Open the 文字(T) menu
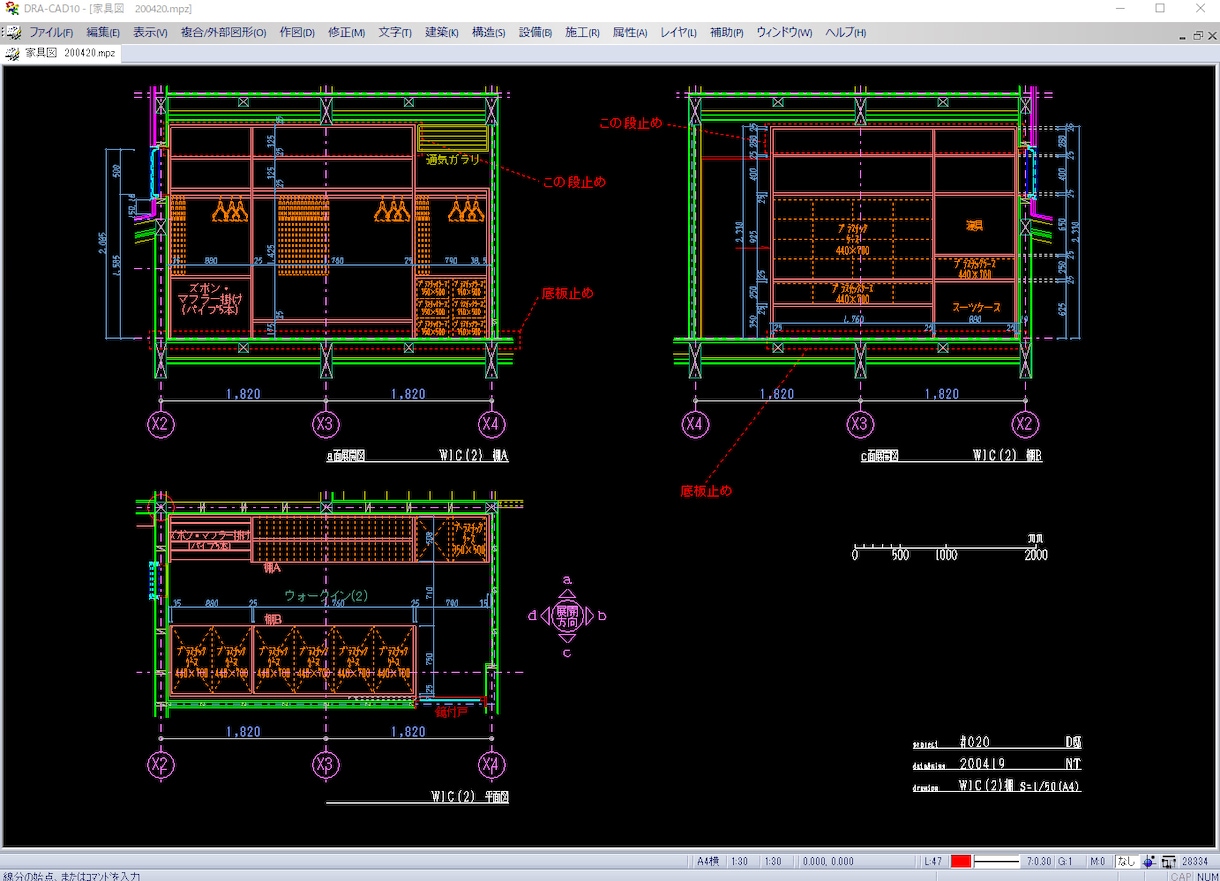Viewport: 1220px width, 881px height. 395,32
